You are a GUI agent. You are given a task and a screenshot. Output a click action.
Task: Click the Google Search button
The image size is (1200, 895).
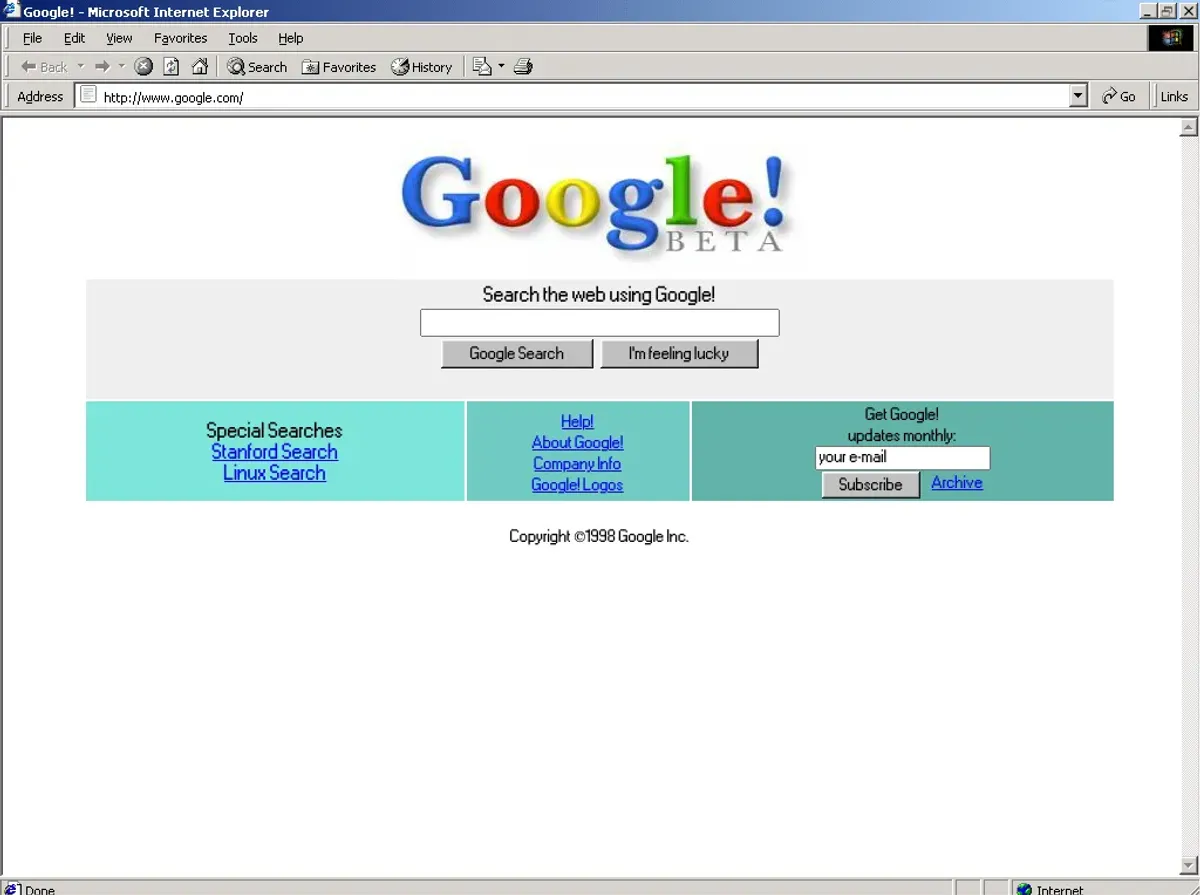tap(517, 353)
